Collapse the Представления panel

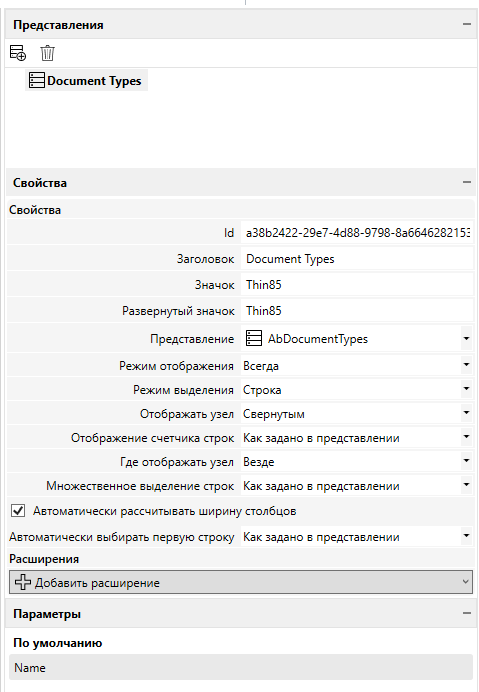pos(467,24)
